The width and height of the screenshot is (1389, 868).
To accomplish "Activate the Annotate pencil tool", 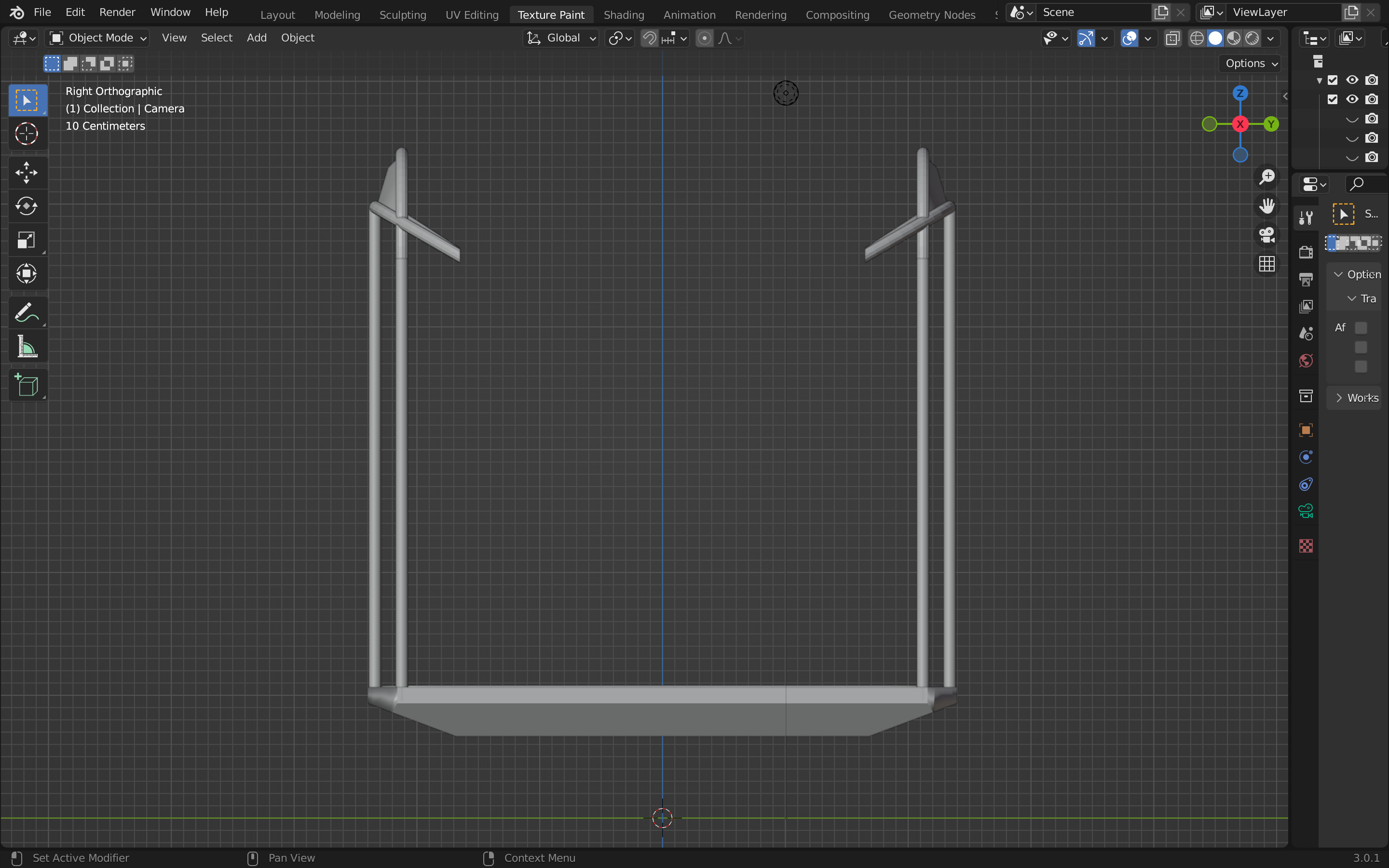I will click(27, 312).
